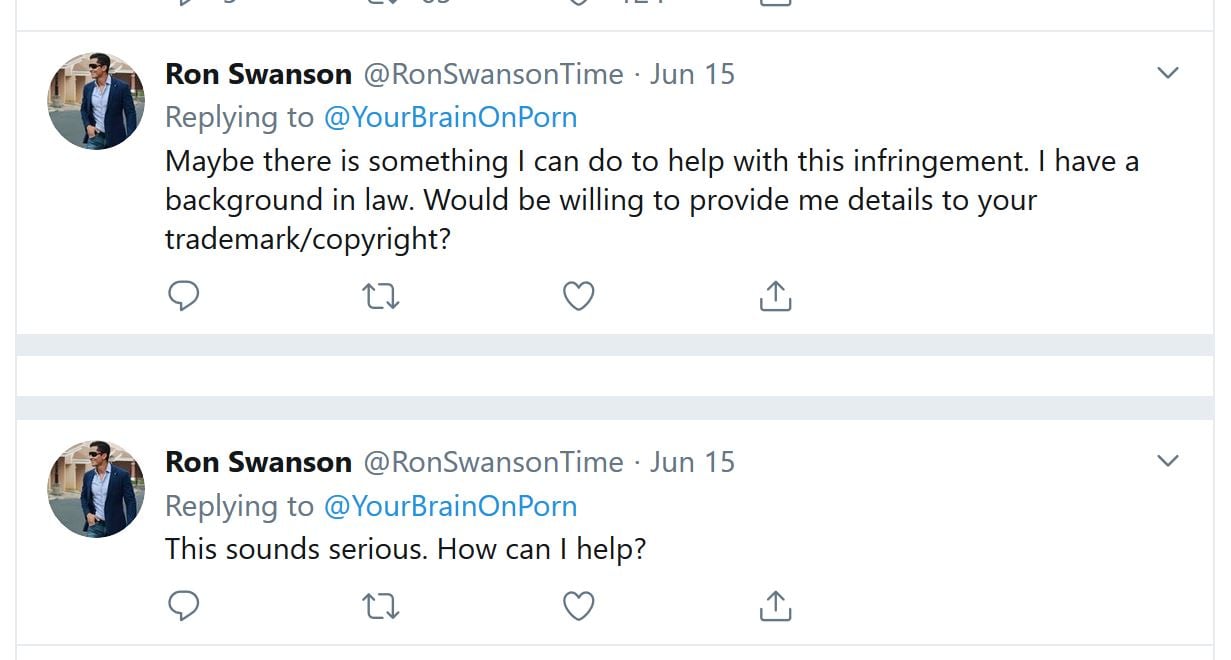The width and height of the screenshot is (1231, 660).
Task: Open @YourBrainOnPorn mention above 'This sounds serious'
Action: [450, 505]
